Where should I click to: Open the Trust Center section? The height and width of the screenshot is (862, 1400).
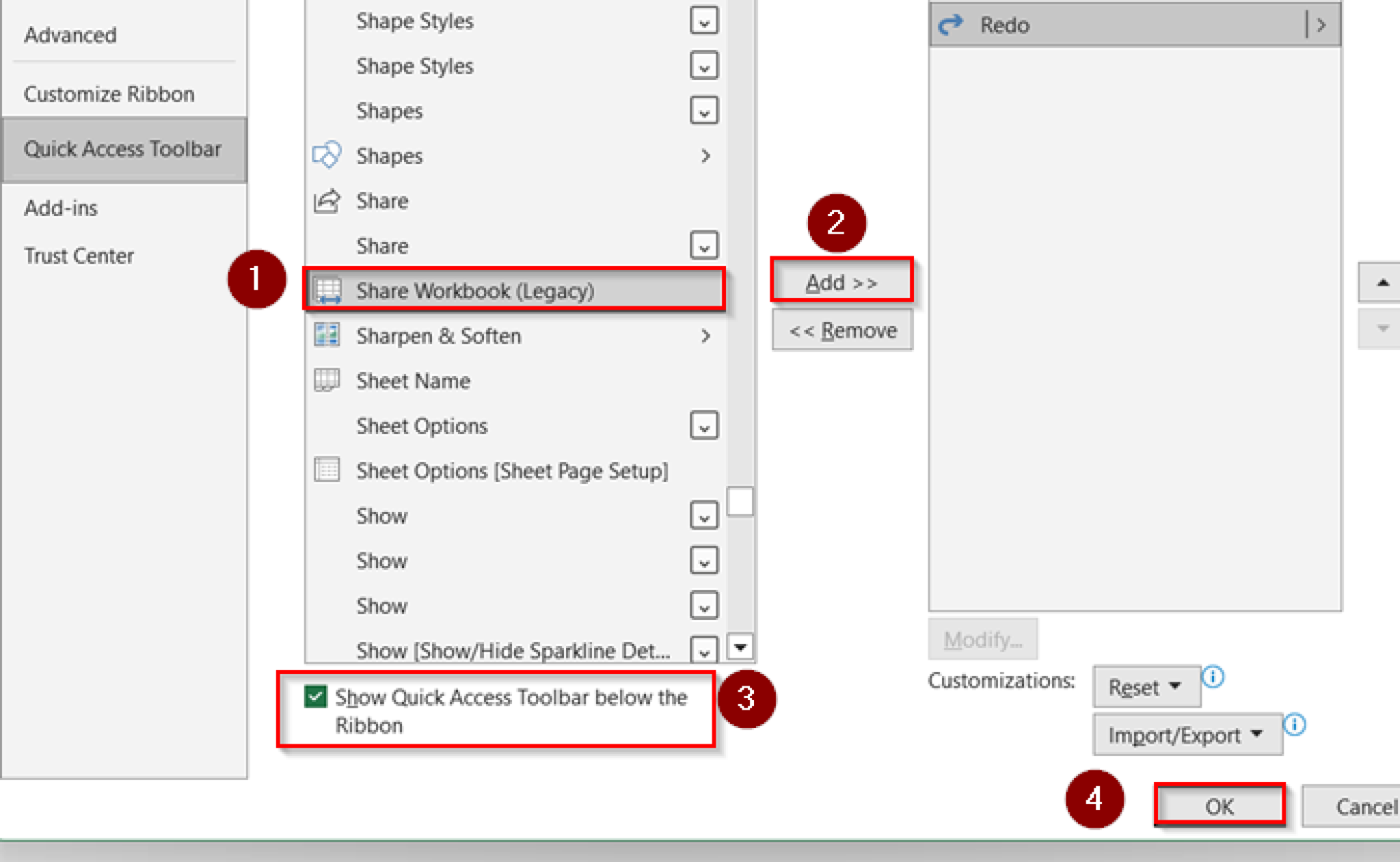pyautogui.click(x=79, y=256)
